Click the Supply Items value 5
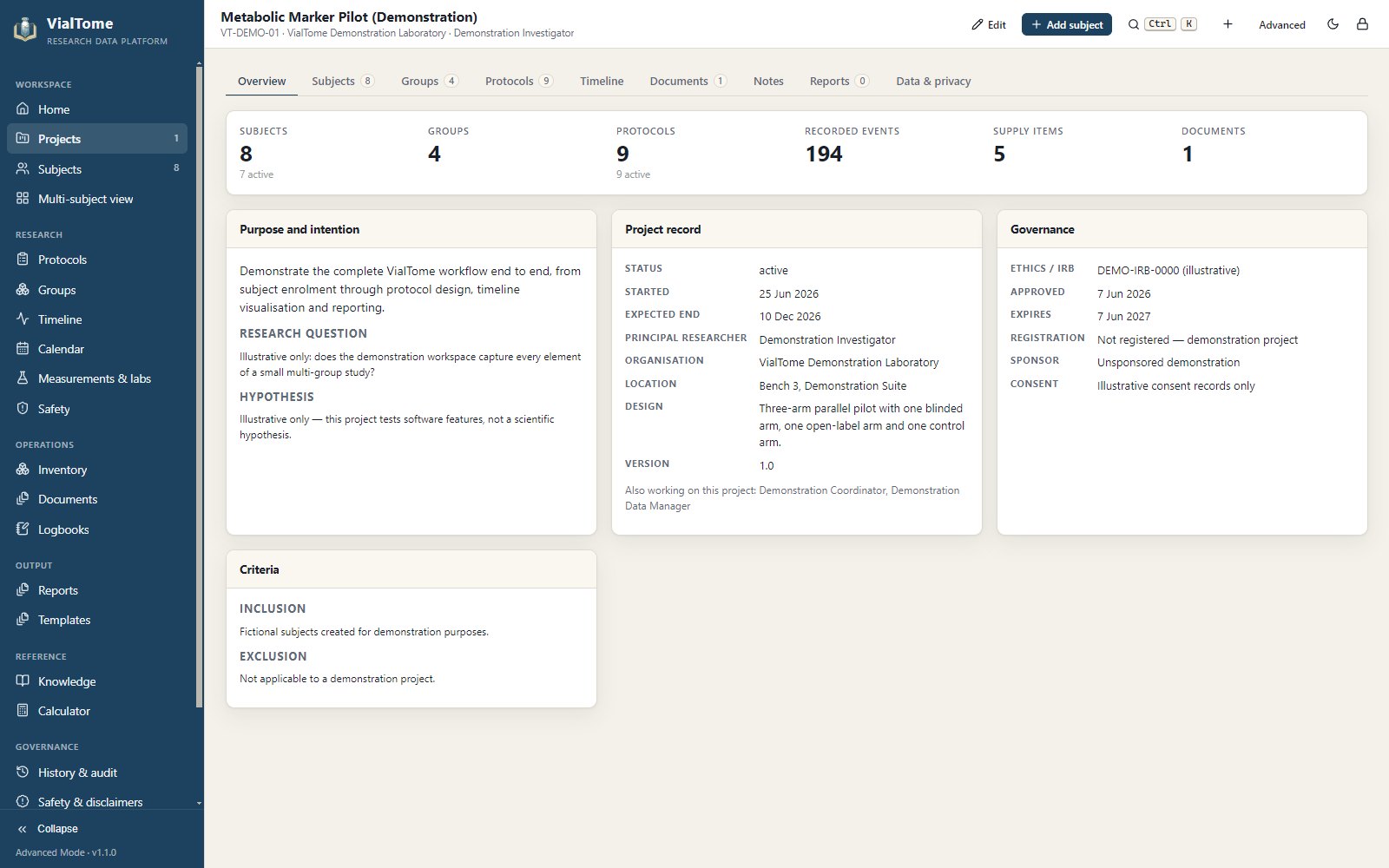 [999, 155]
